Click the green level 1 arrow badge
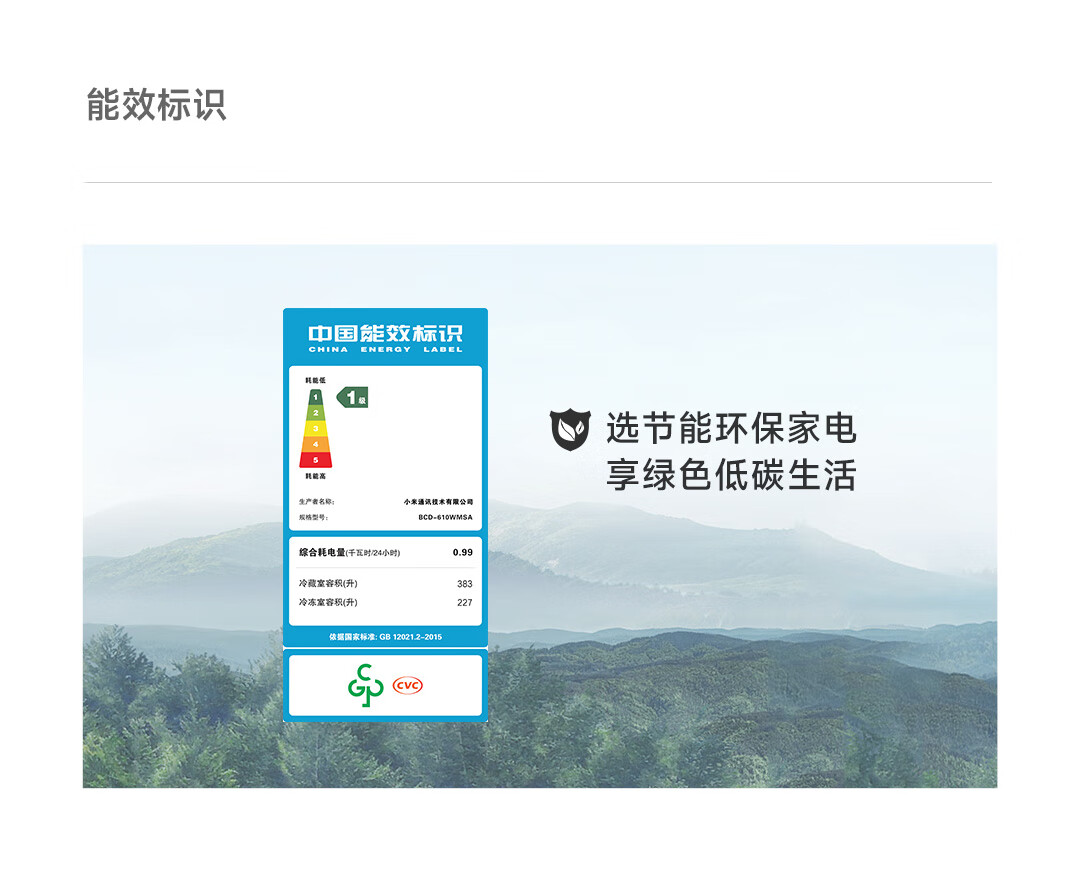 coord(352,397)
